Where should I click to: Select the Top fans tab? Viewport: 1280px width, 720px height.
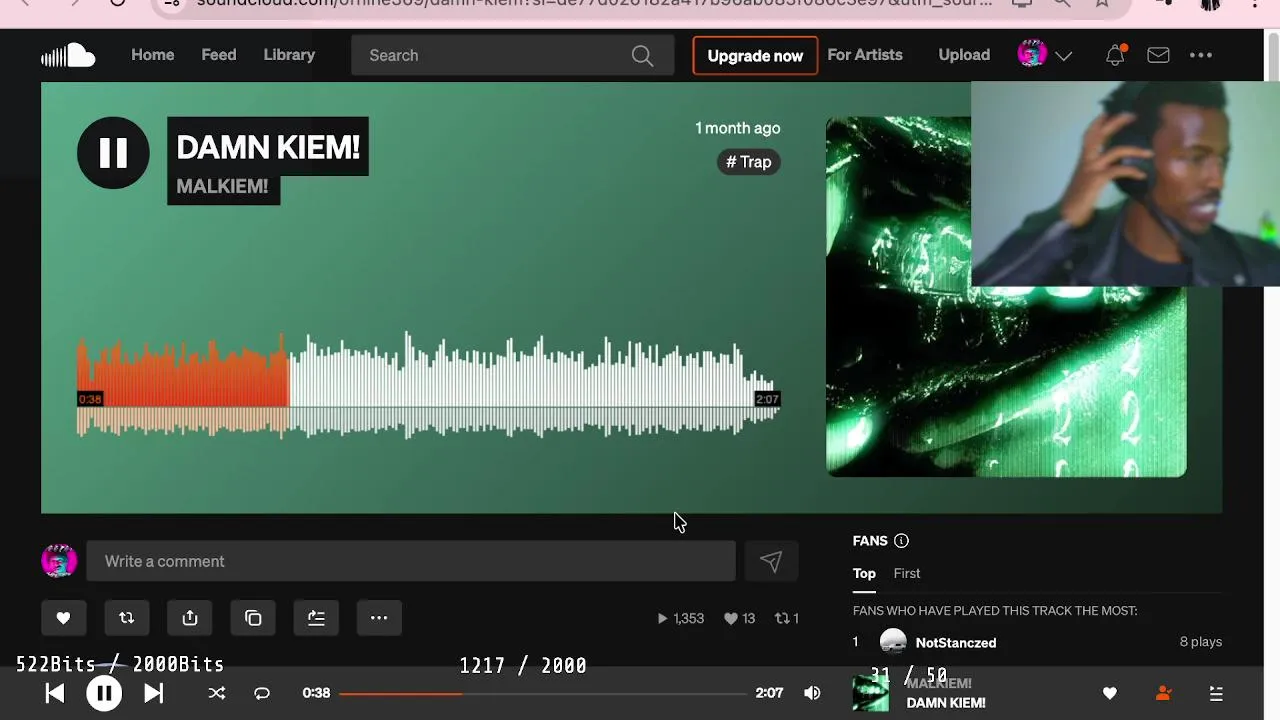pos(864,573)
